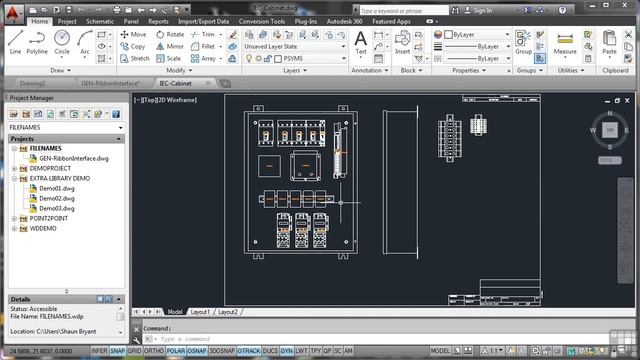Toggle ORTHO mode in status bar
The width and height of the screenshot is (640, 360).
click(x=154, y=351)
